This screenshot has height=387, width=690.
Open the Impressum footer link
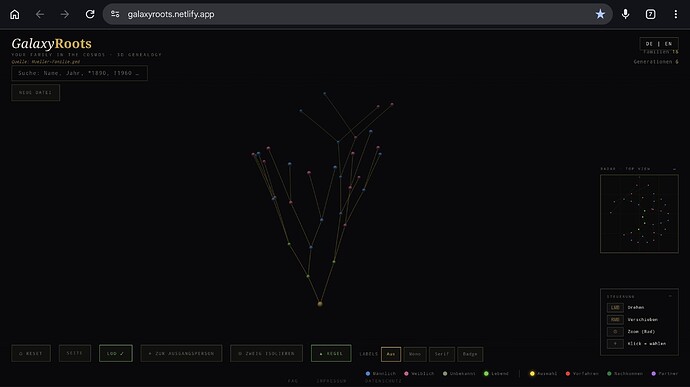(331, 381)
